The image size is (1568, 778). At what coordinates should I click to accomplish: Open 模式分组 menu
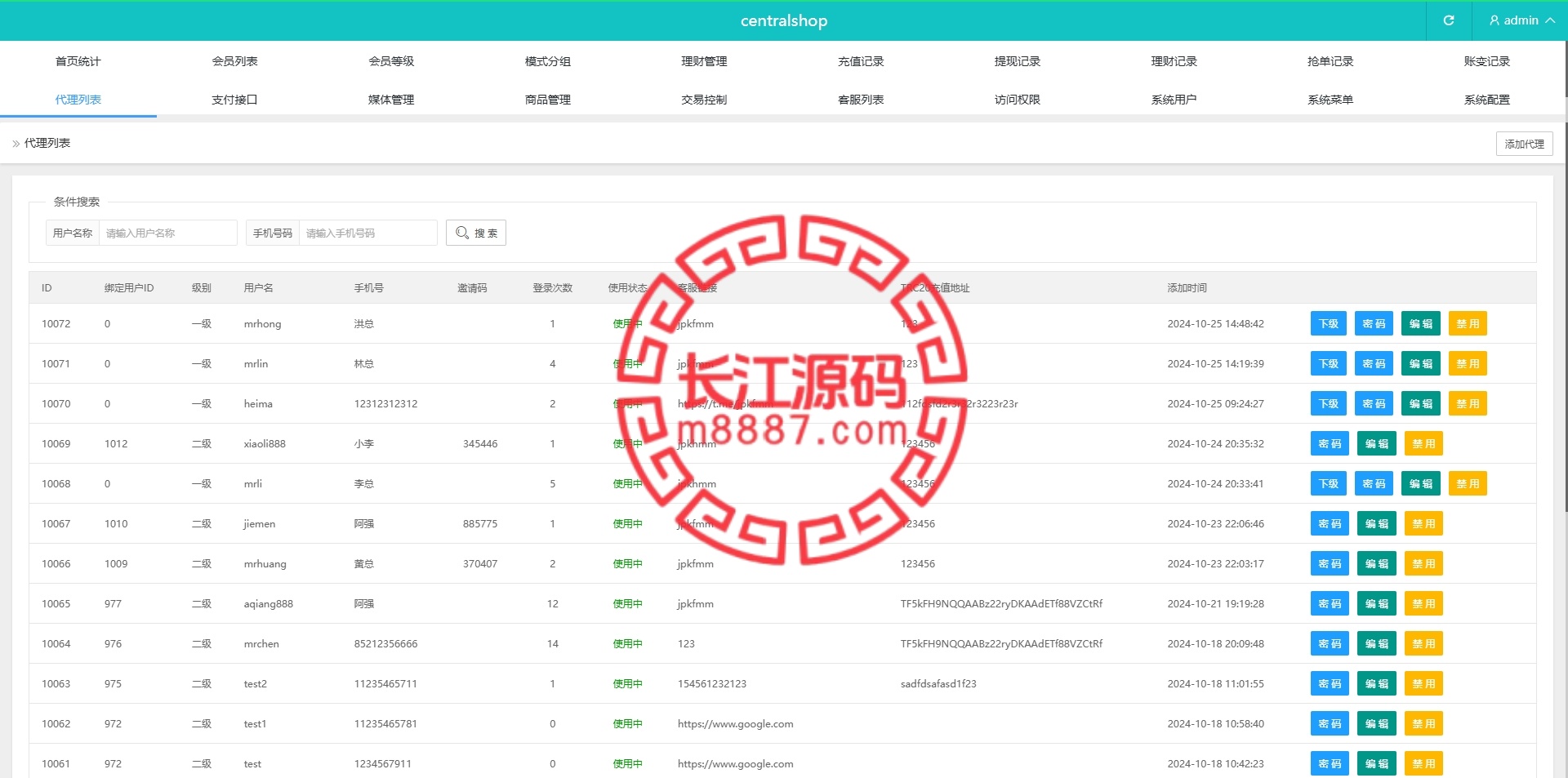tap(548, 61)
